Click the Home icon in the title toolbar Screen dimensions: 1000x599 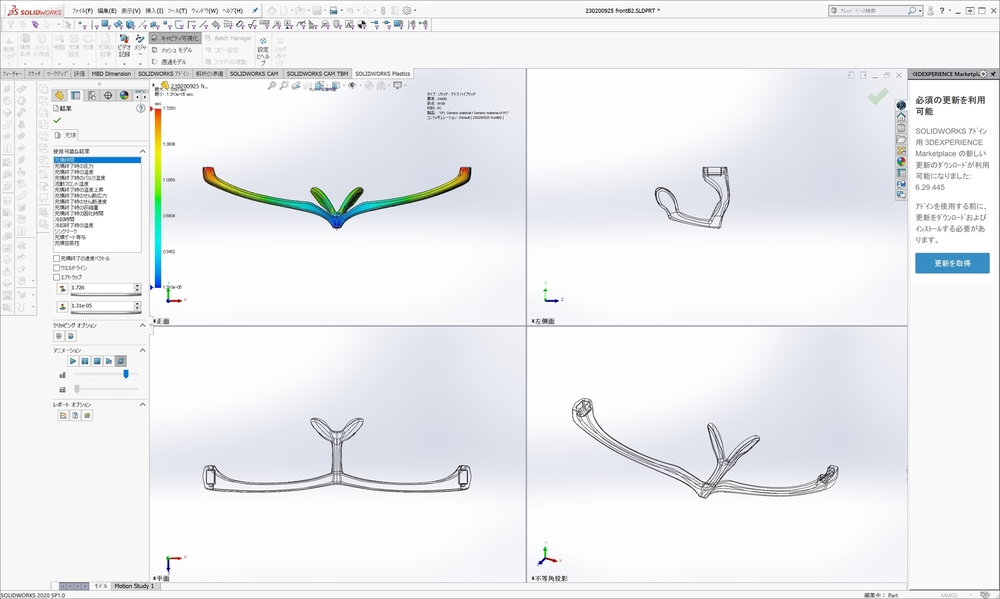click(272, 10)
